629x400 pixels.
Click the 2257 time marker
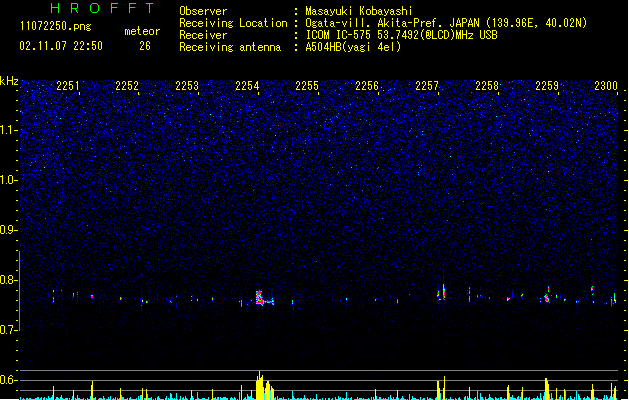click(x=427, y=86)
